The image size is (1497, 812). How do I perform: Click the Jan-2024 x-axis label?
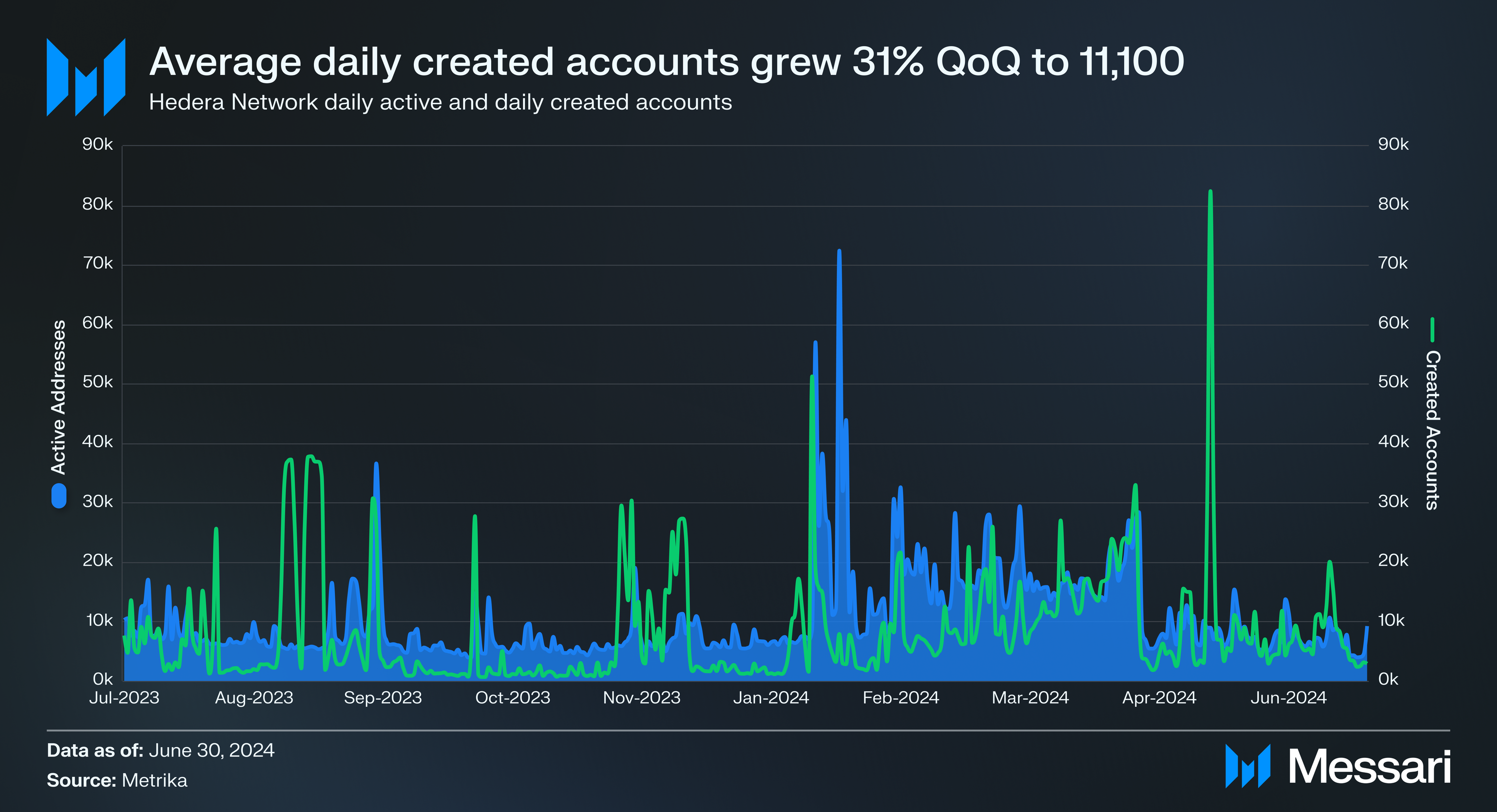(770, 698)
